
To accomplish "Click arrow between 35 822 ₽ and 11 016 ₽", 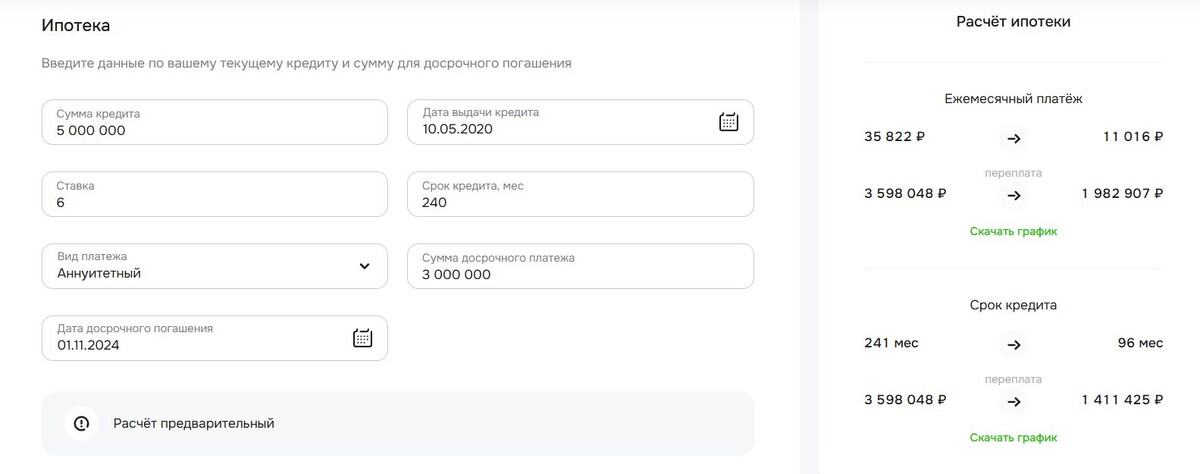I will (x=1014, y=138).
